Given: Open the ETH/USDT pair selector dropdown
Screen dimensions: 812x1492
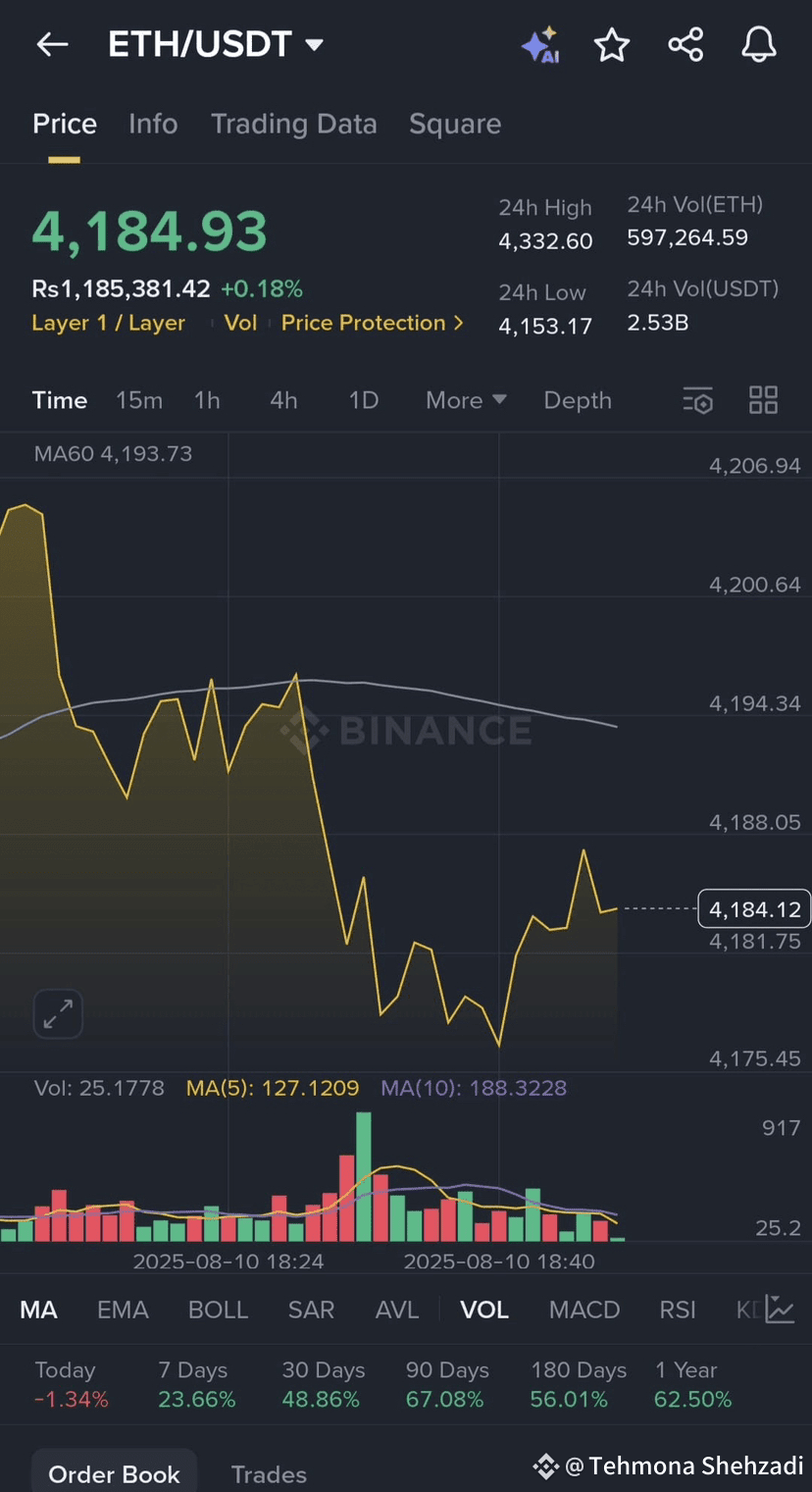Looking at the screenshot, I should tap(215, 44).
